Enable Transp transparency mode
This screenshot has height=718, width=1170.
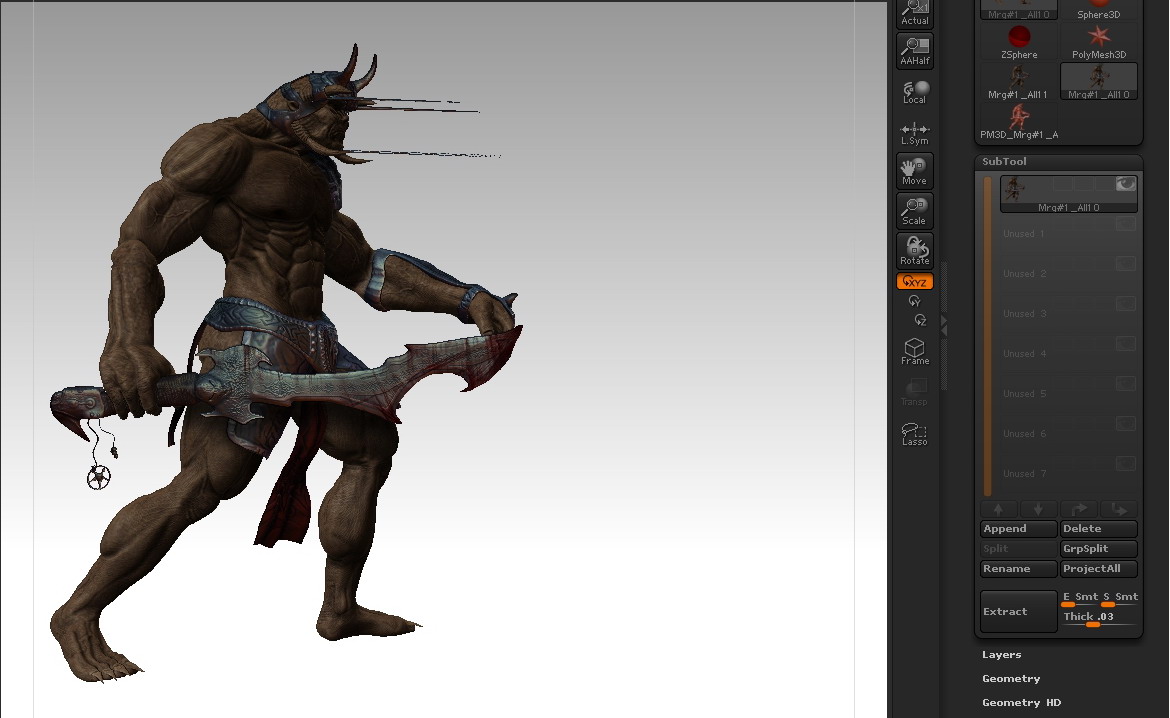coord(914,390)
